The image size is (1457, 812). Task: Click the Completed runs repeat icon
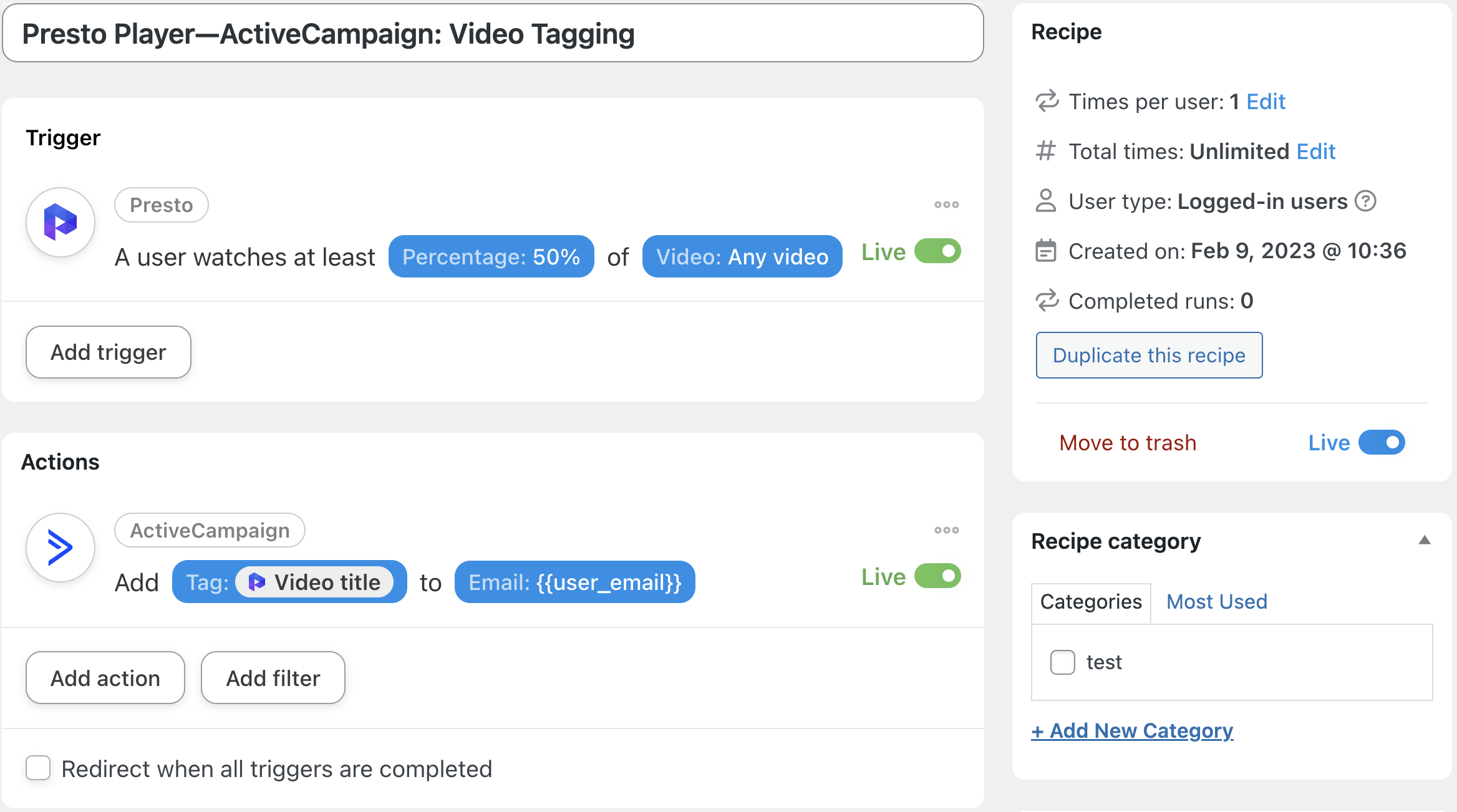[x=1047, y=301]
